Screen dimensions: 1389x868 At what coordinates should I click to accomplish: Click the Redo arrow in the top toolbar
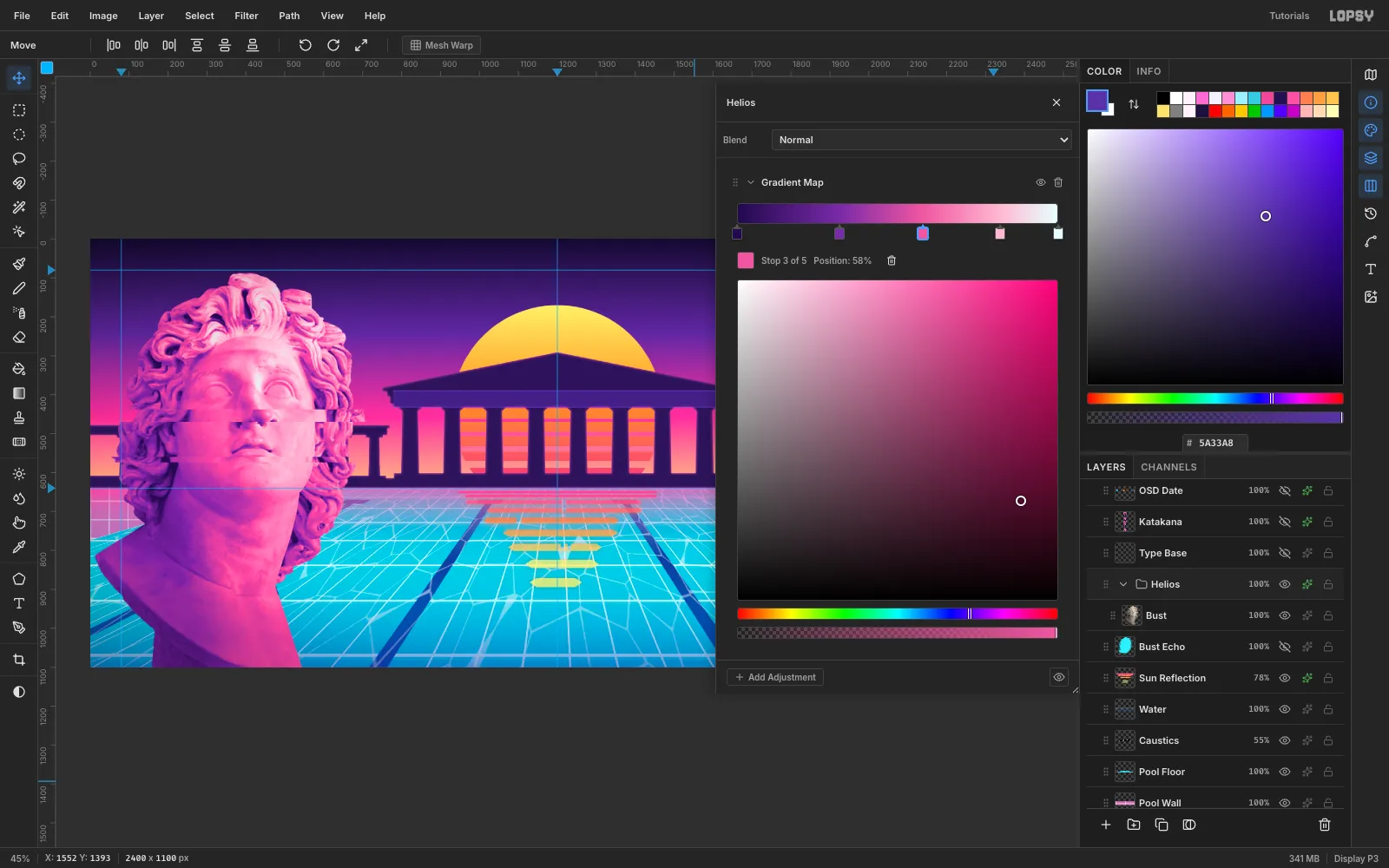[333, 45]
